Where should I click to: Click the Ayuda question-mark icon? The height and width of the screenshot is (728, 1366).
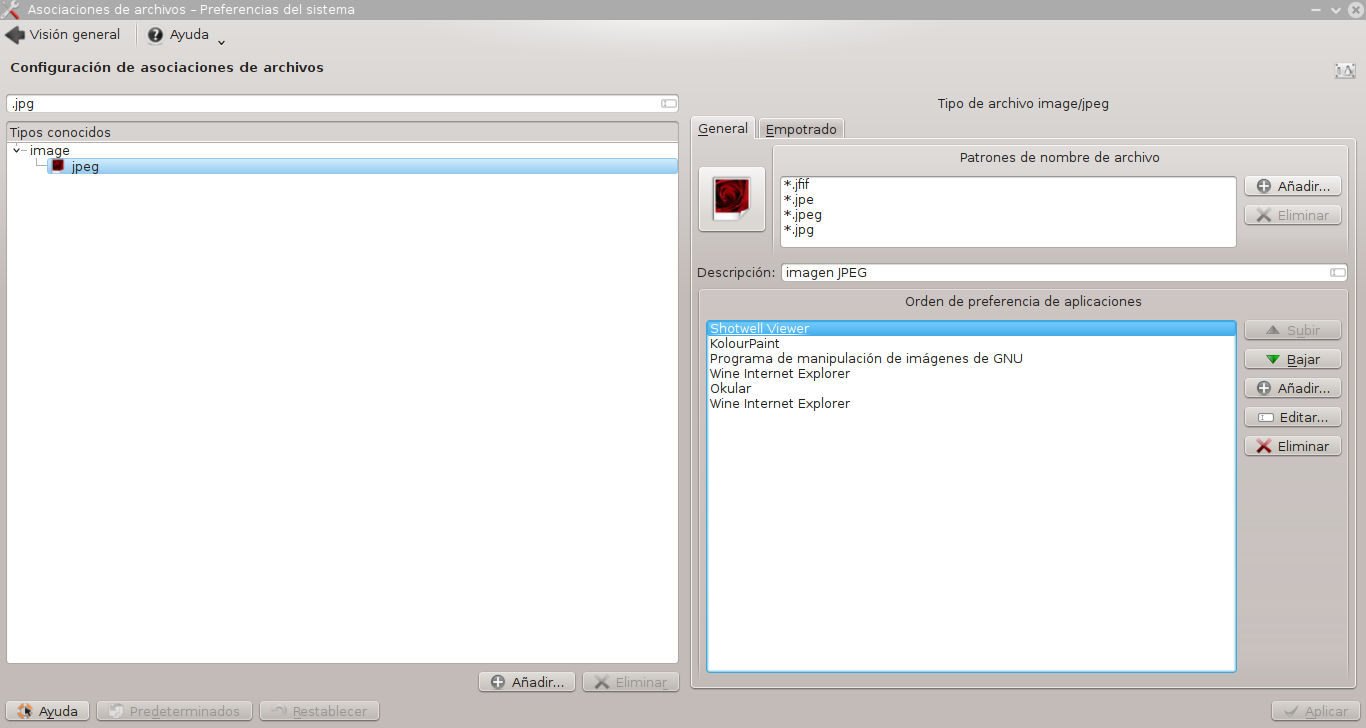click(155, 33)
